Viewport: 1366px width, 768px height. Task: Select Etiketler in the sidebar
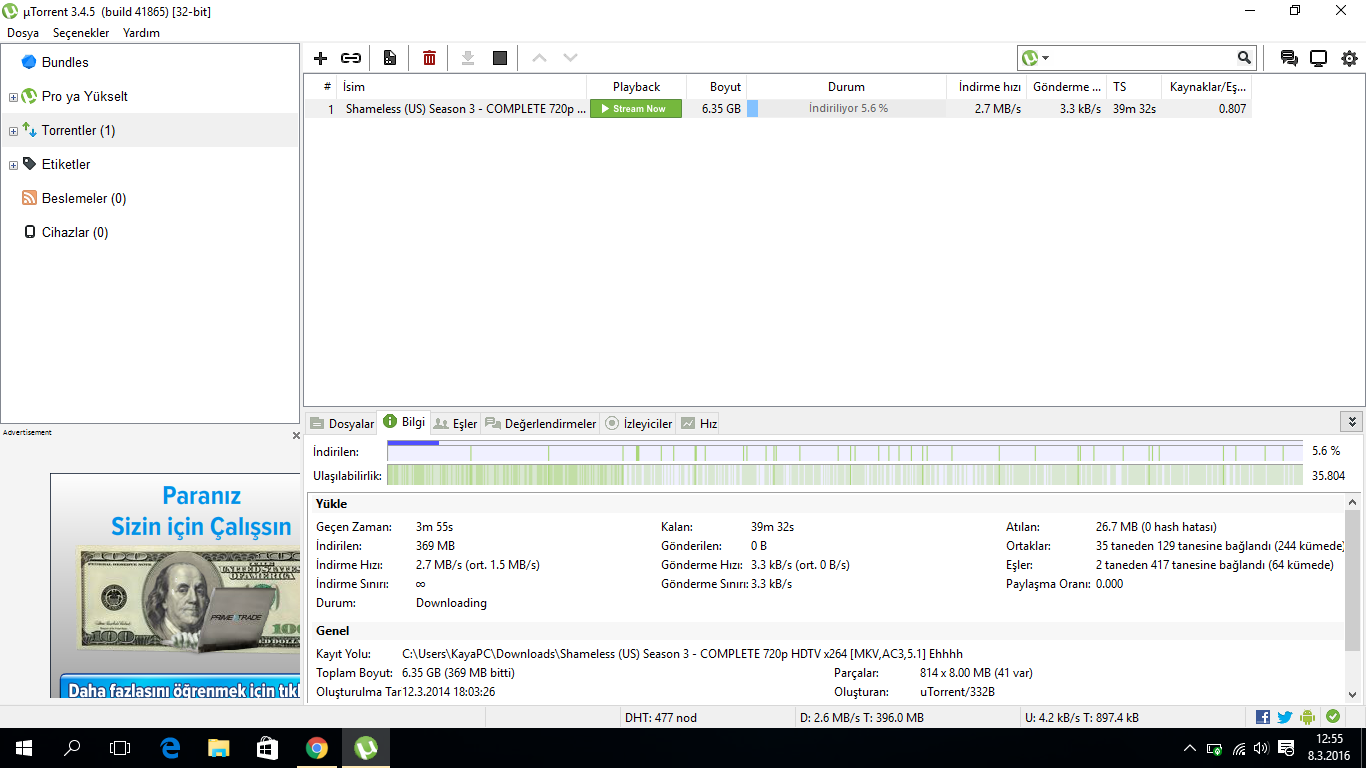pyautogui.click(x=66, y=164)
